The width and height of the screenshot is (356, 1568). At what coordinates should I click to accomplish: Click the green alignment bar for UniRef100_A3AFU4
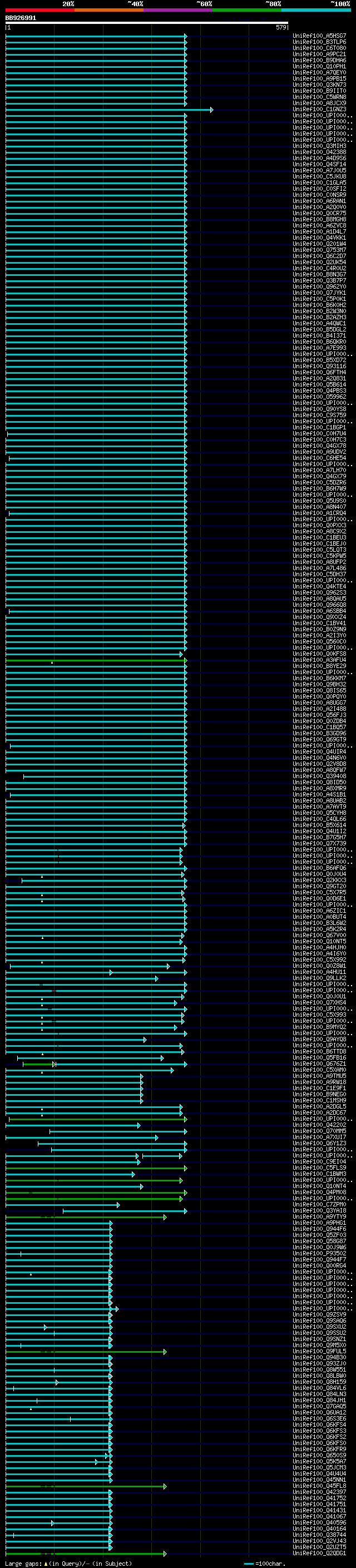point(96,660)
